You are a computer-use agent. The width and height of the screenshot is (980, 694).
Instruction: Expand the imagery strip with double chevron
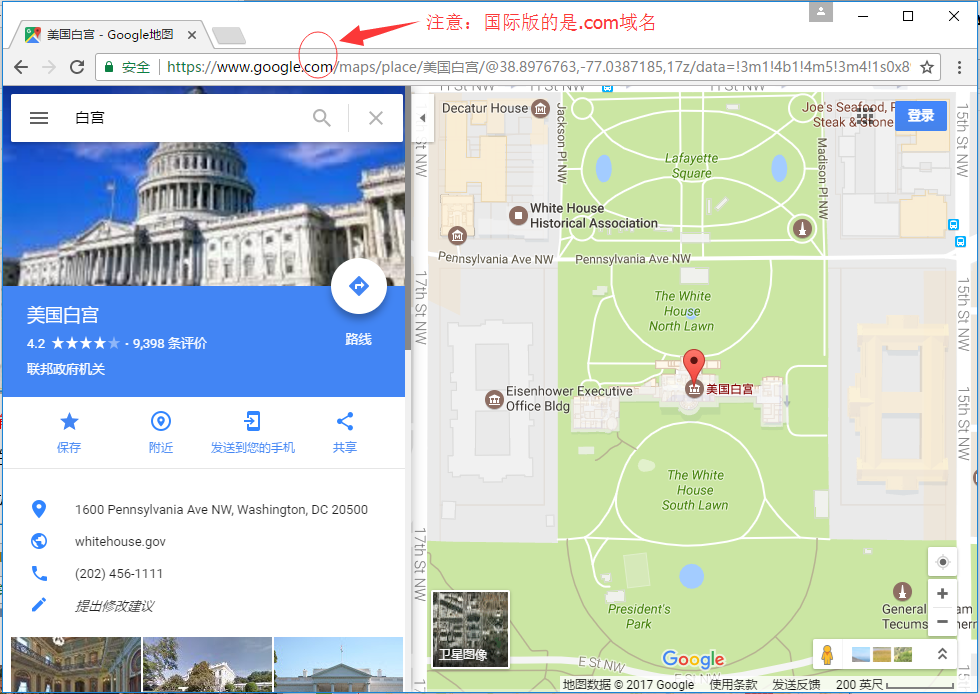942,654
